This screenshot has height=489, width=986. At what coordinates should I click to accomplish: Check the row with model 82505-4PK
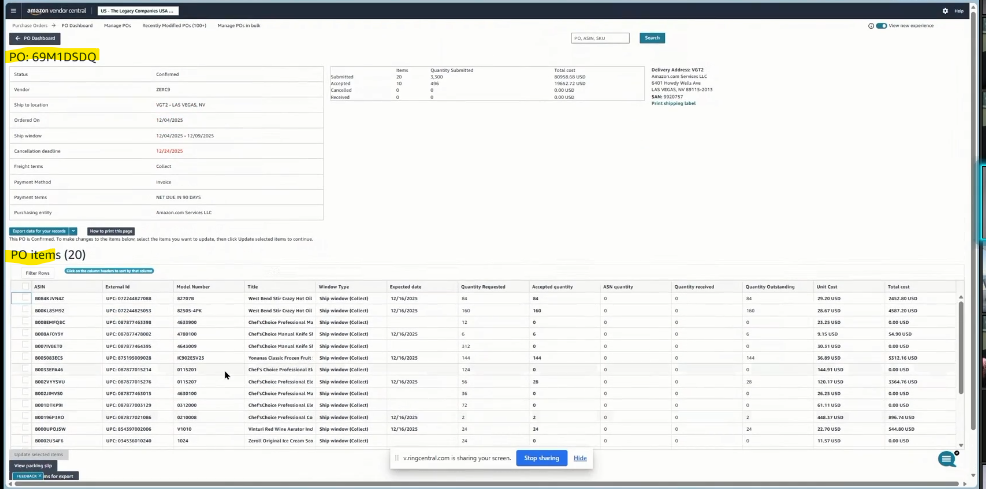point(26,310)
